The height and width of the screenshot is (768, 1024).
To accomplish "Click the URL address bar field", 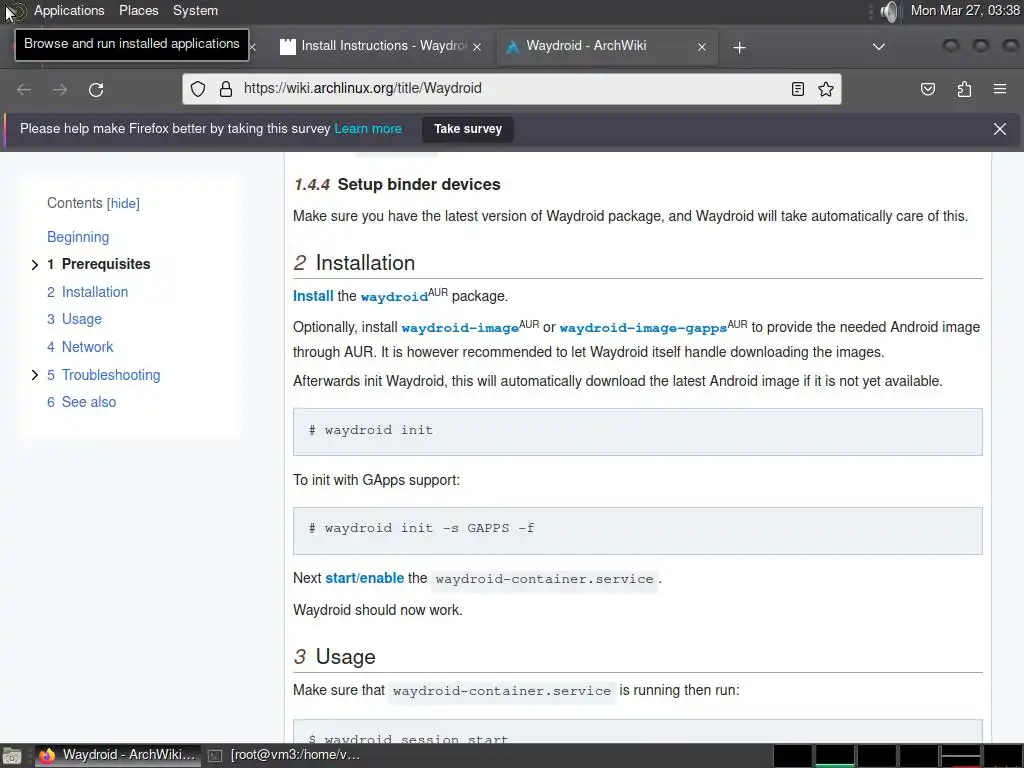I will pos(512,89).
